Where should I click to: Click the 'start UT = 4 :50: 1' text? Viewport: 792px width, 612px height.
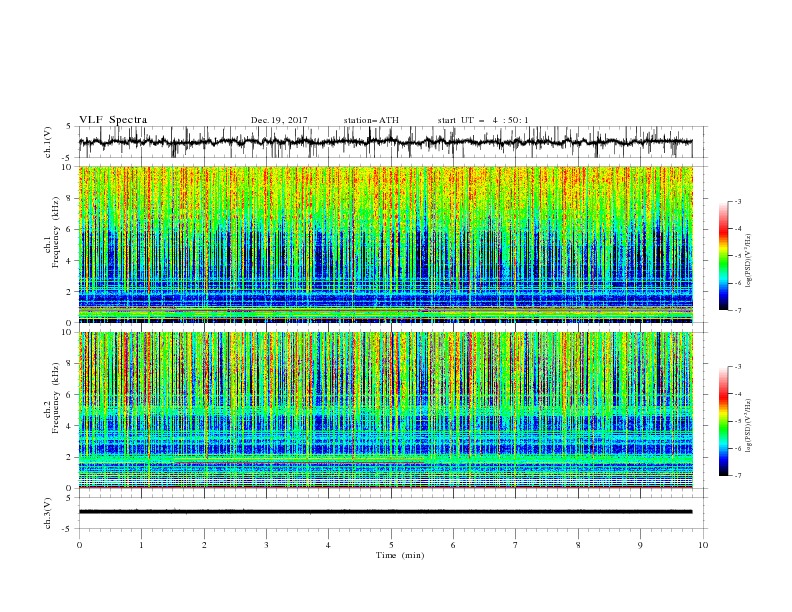483,120
